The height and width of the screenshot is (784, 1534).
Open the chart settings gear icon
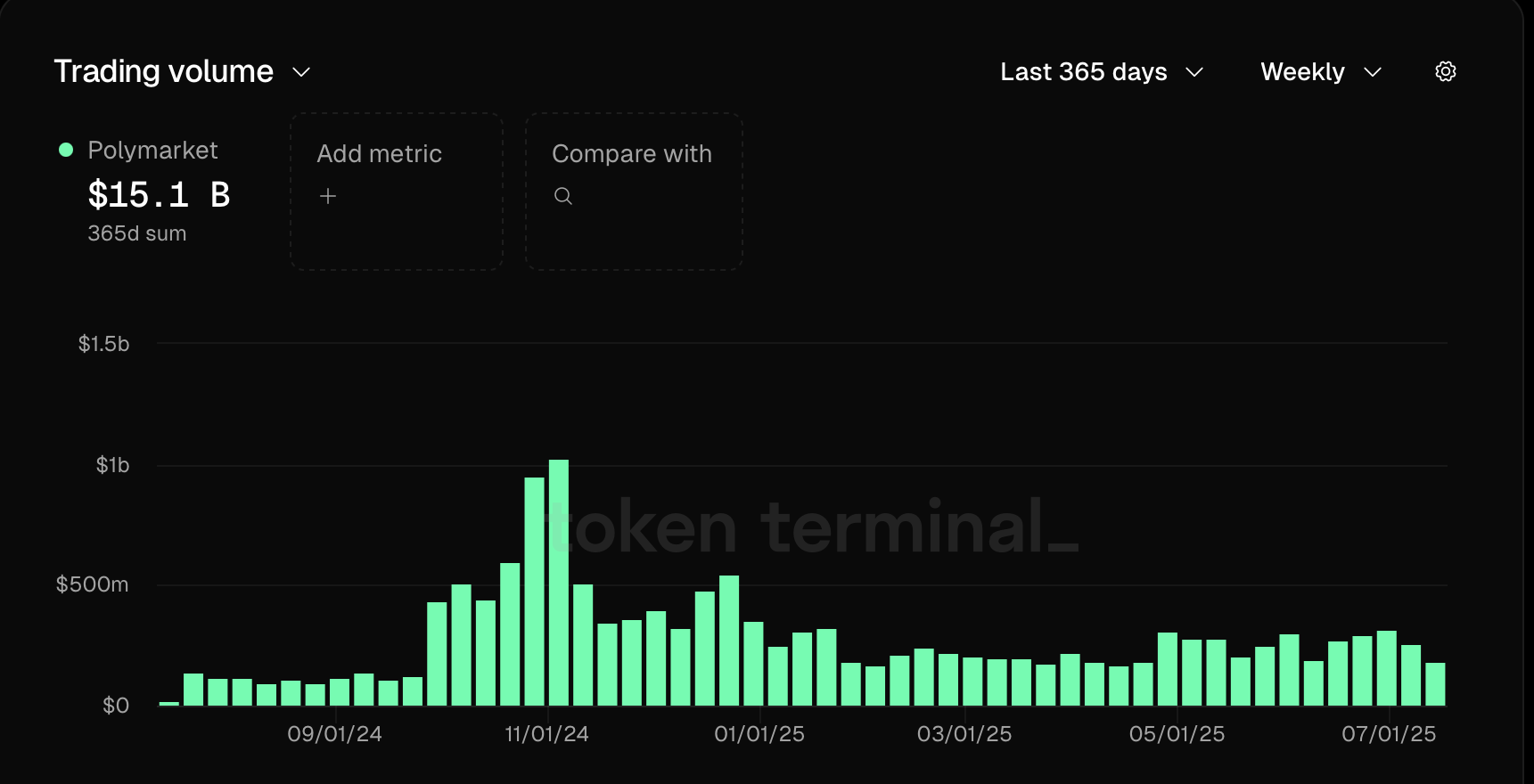pyautogui.click(x=1445, y=71)
